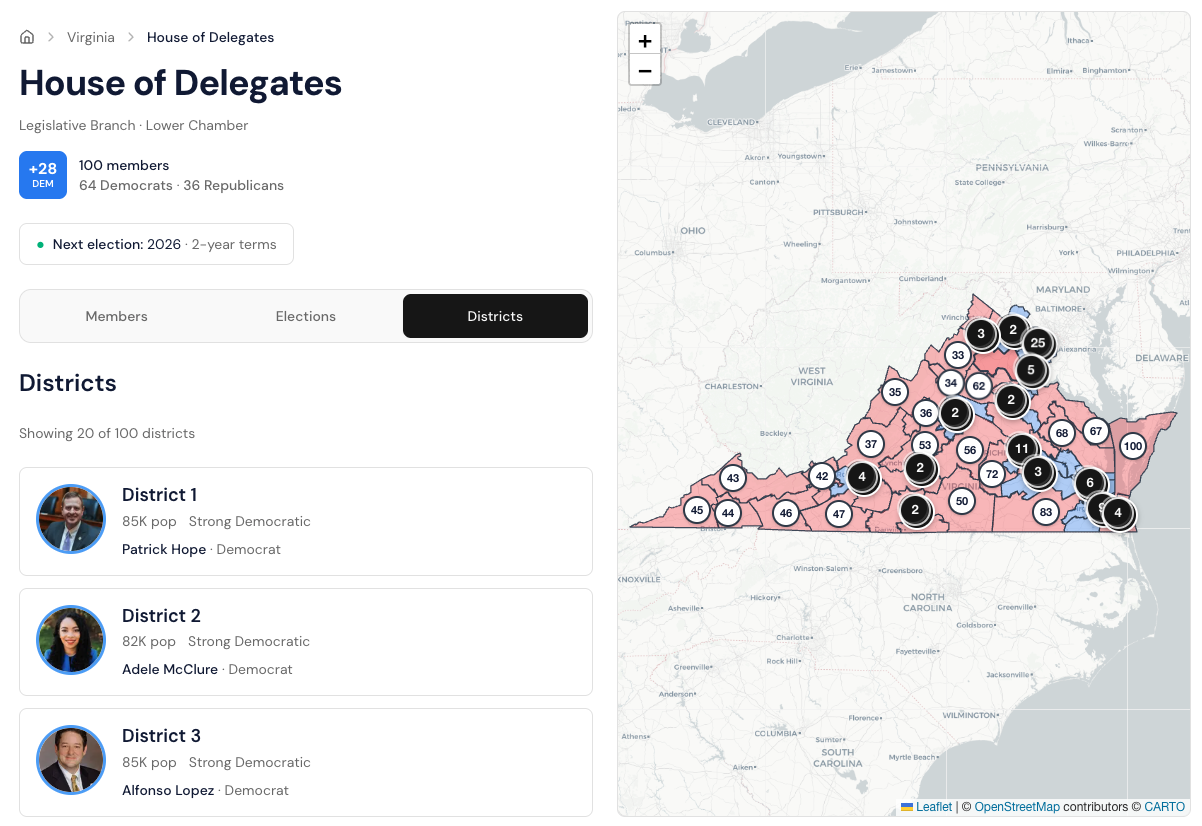This screenshot has width=1202, height=826.
Task: Switch to the Elections tab
Action: [x=306, y=316]
